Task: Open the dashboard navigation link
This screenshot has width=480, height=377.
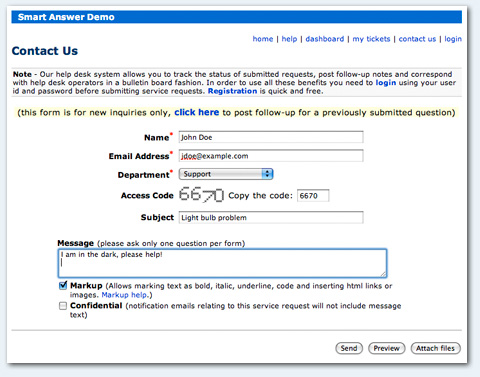Action: click(x=325, y=39)
